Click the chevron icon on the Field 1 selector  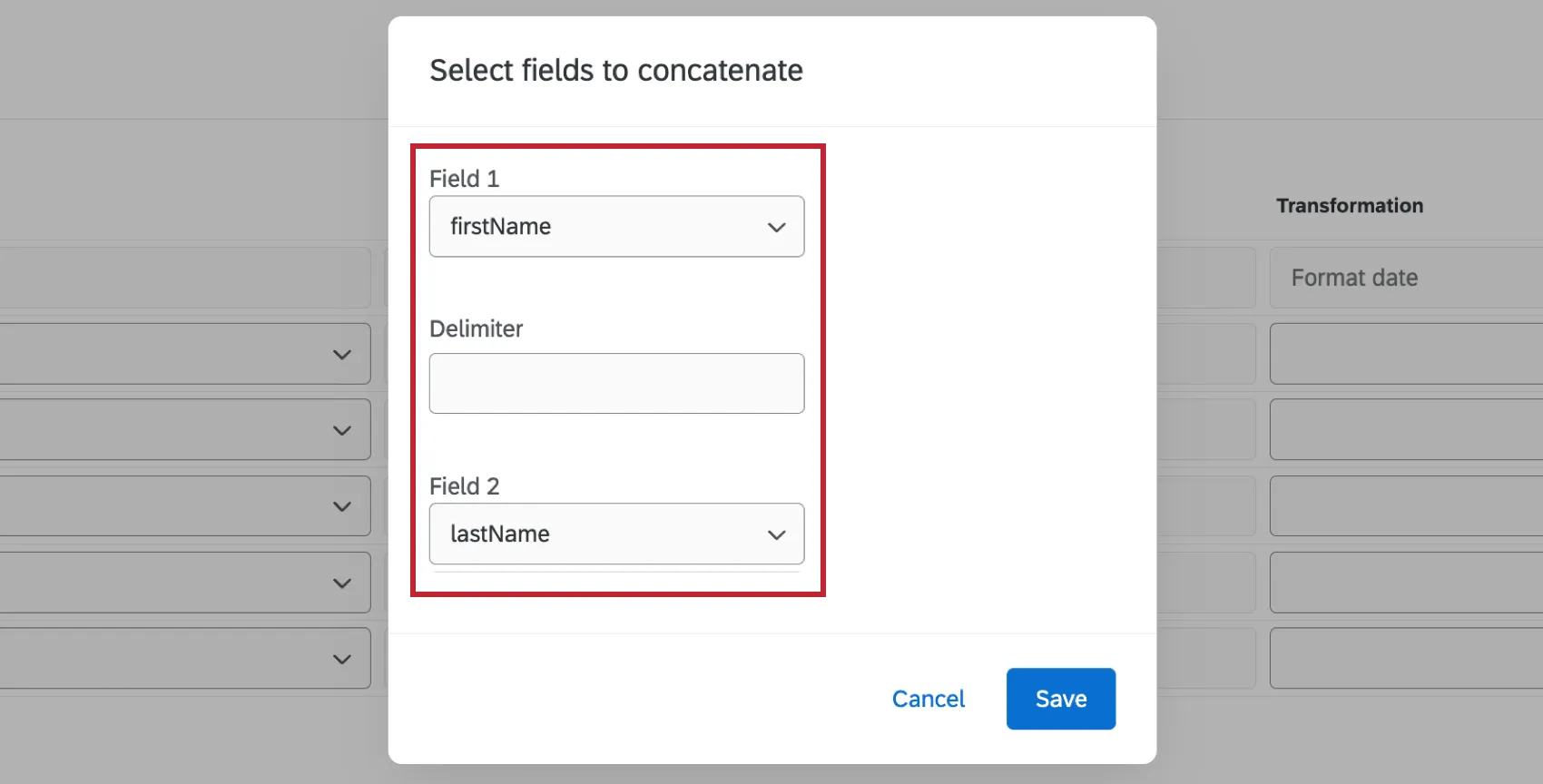[x=777, y=227]
